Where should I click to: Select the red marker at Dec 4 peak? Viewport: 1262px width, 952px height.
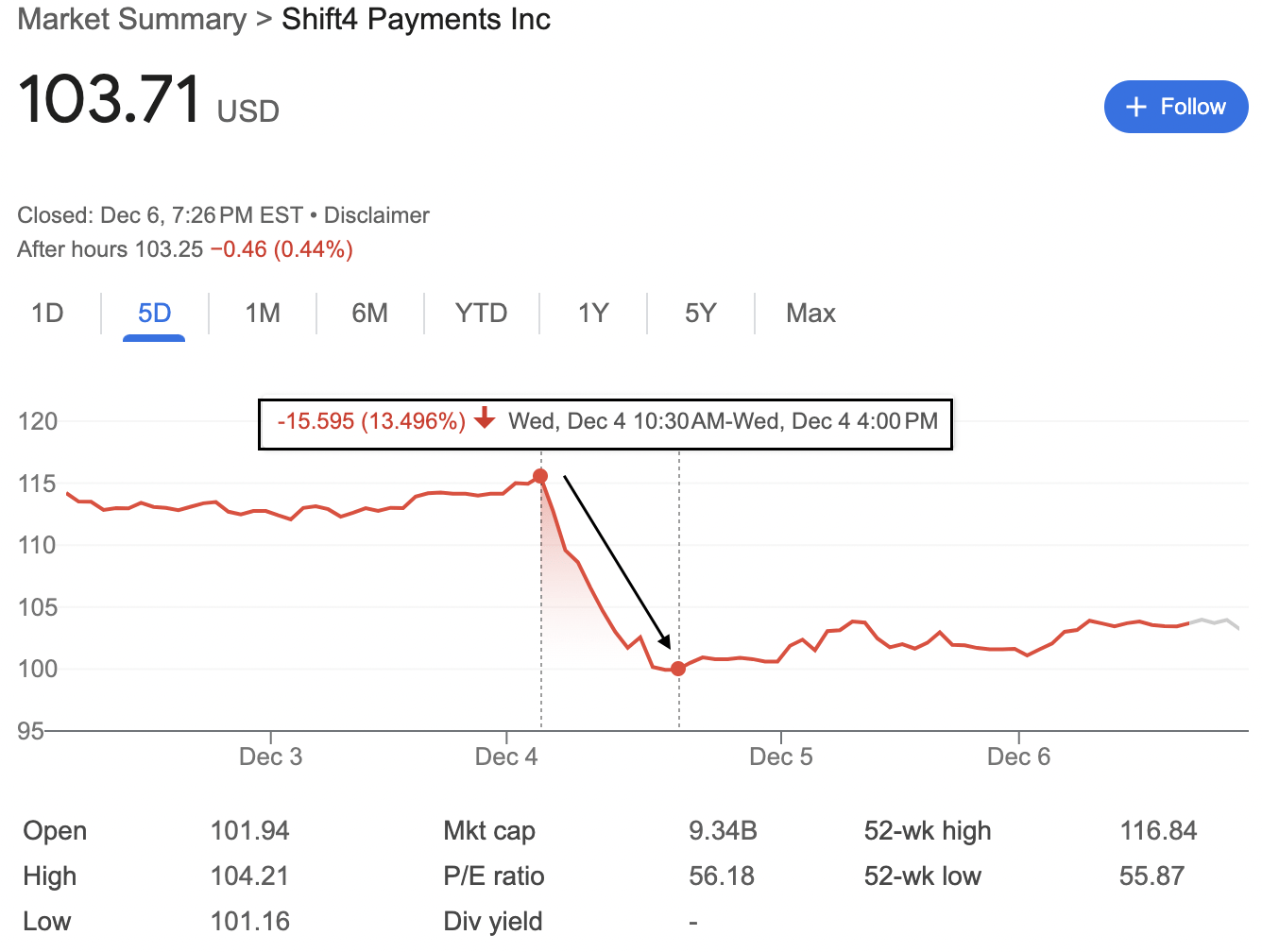point(540,476)
